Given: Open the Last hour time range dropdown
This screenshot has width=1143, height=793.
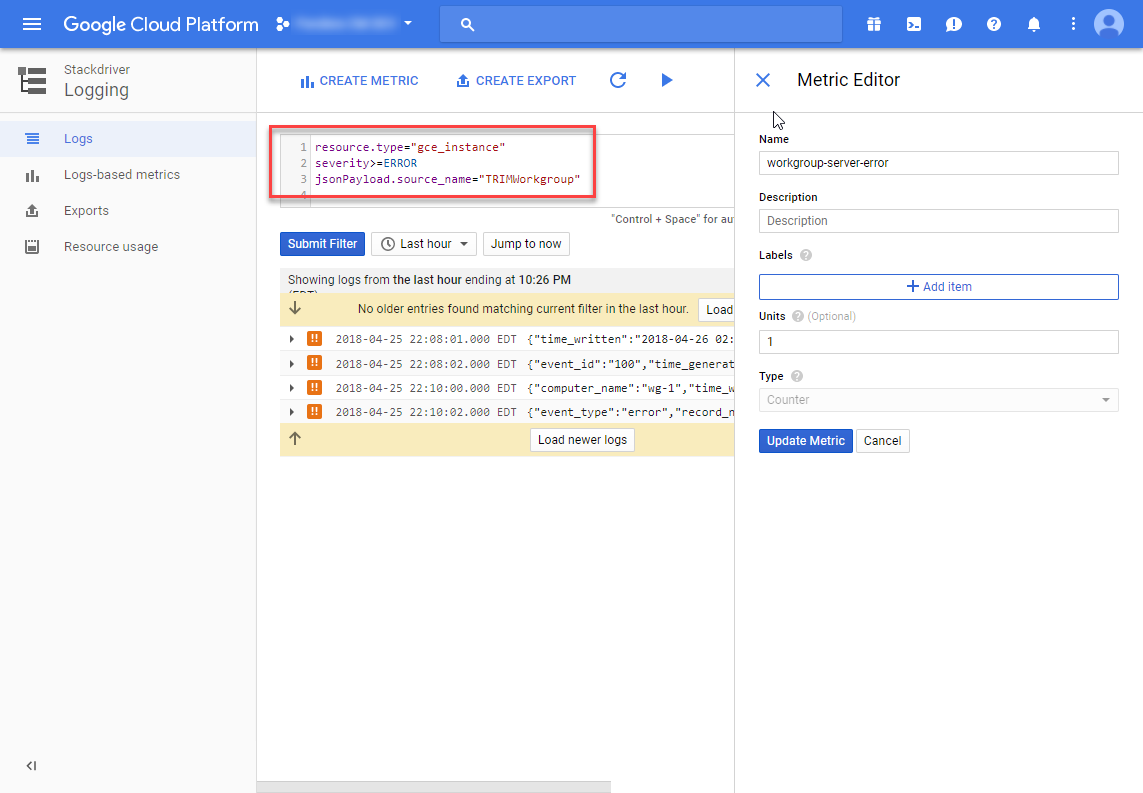Looking at the screenshot, I should pos(424,244).
